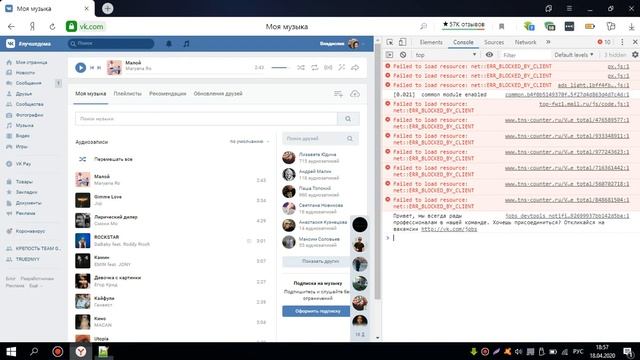The height and width of the screenshot is (360, 640).
Task: Skip to the next track in player
Action: tap(99, 68)
